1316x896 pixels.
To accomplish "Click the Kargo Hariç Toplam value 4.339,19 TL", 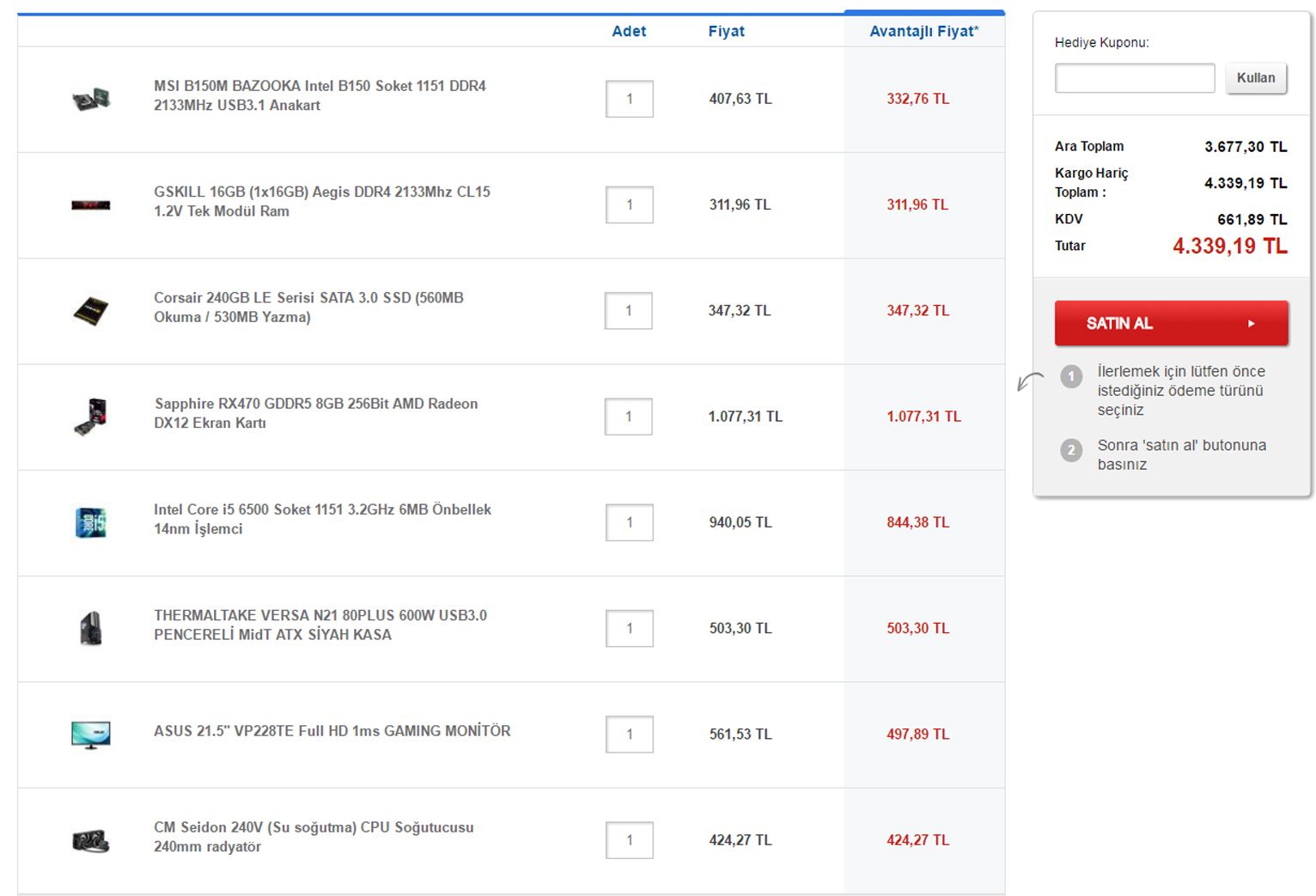I will coord(1246,183).
